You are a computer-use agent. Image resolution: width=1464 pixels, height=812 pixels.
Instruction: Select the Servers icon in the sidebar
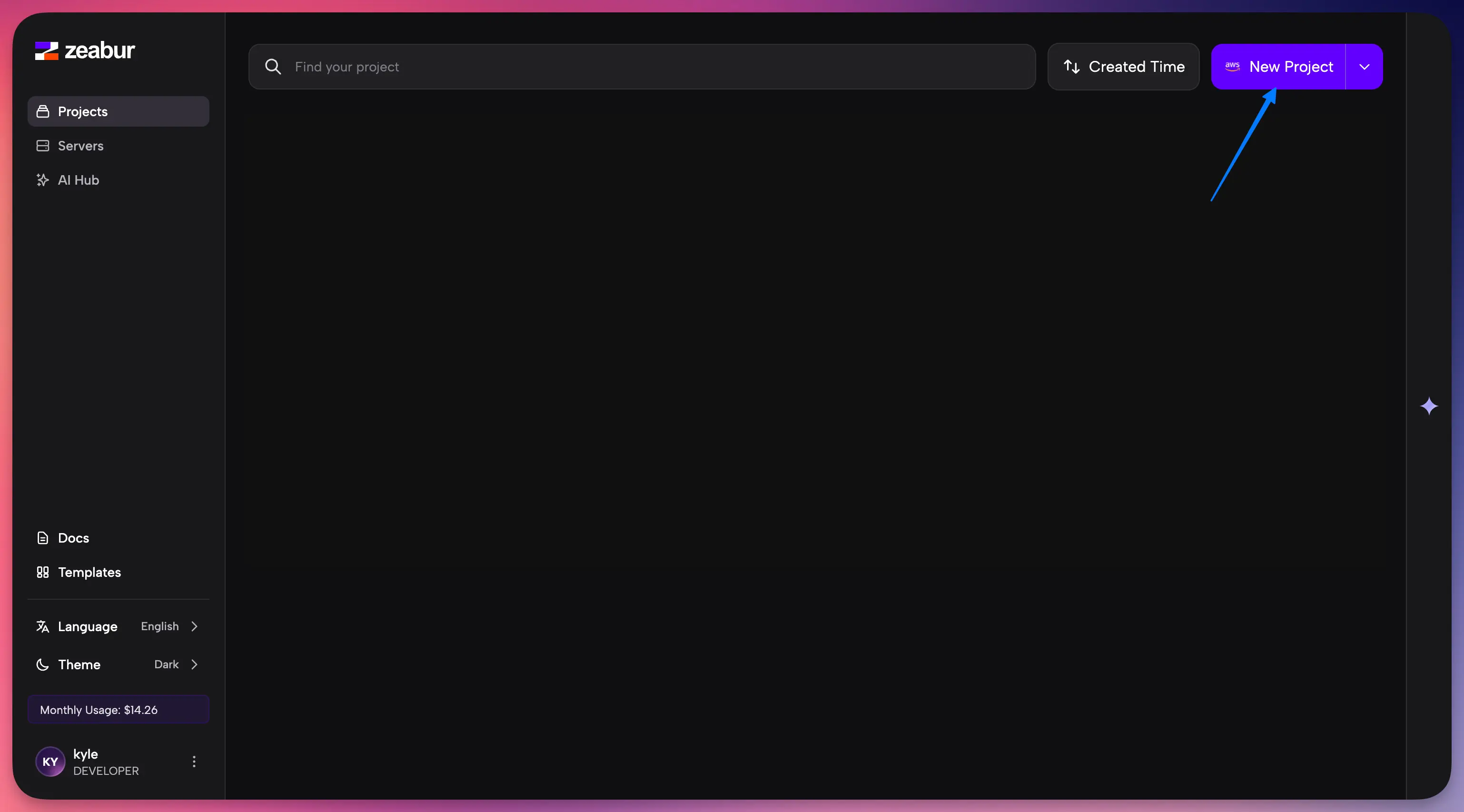(43, 146)
